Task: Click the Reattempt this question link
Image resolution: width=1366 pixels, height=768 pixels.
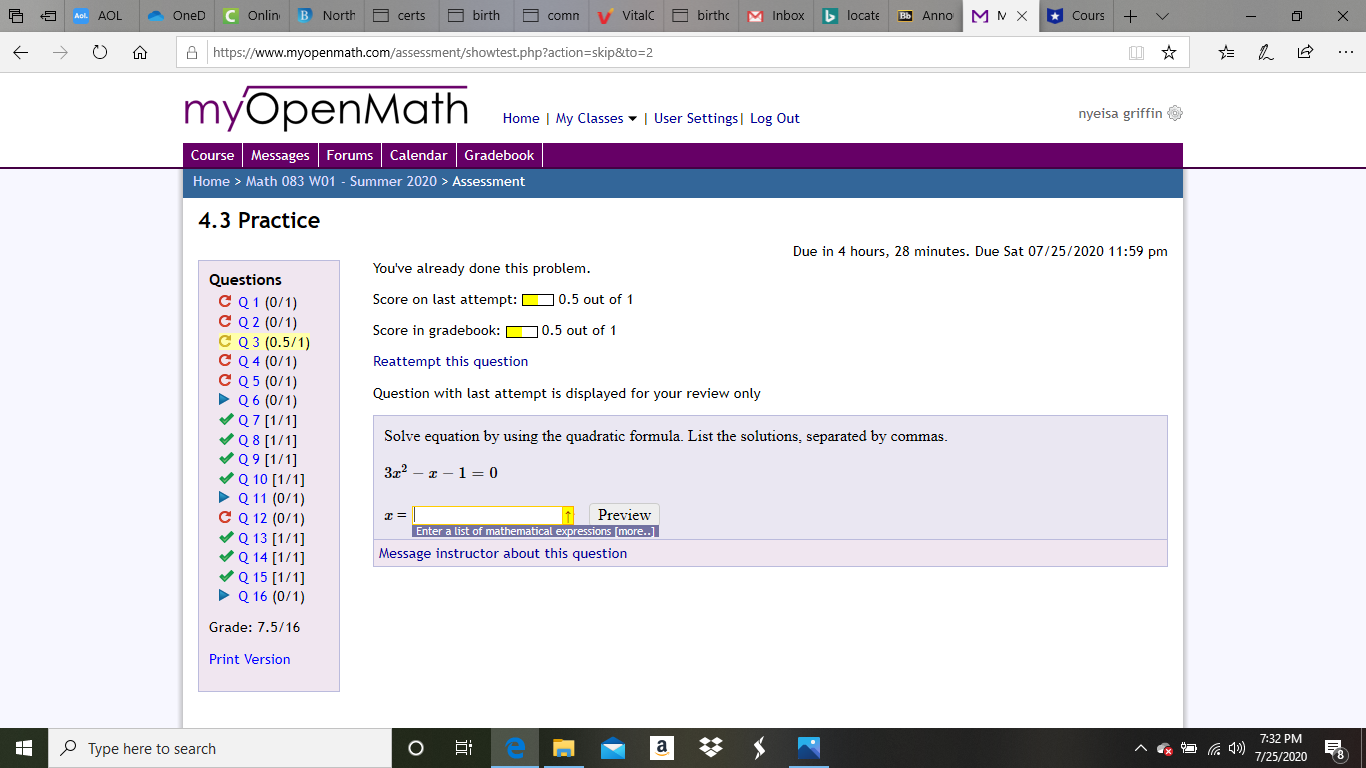Action: pyautogui.click(x=449, y=361)
